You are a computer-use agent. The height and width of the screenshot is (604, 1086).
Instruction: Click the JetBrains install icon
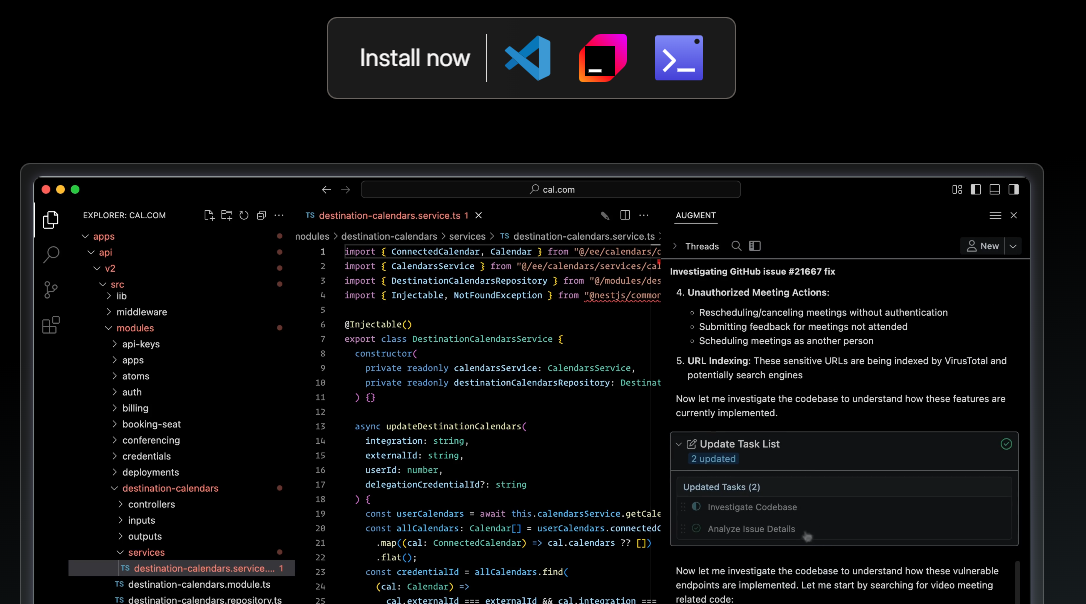click(603, 58)
